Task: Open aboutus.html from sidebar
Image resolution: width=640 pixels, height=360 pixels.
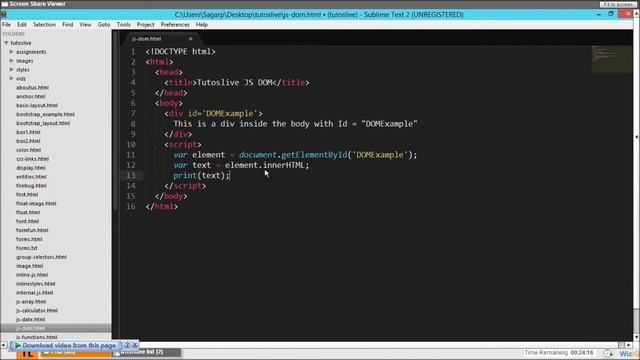Action: (32, 87)
